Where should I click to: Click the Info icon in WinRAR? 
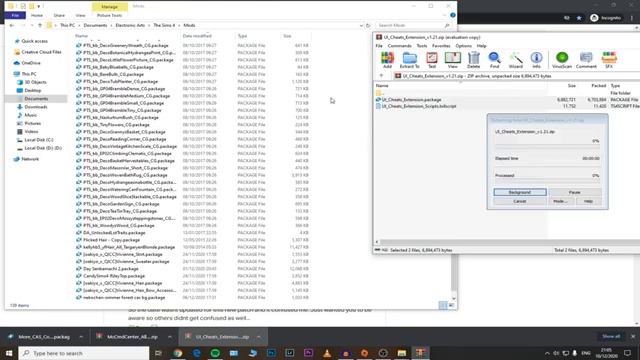tap(536, 60)
